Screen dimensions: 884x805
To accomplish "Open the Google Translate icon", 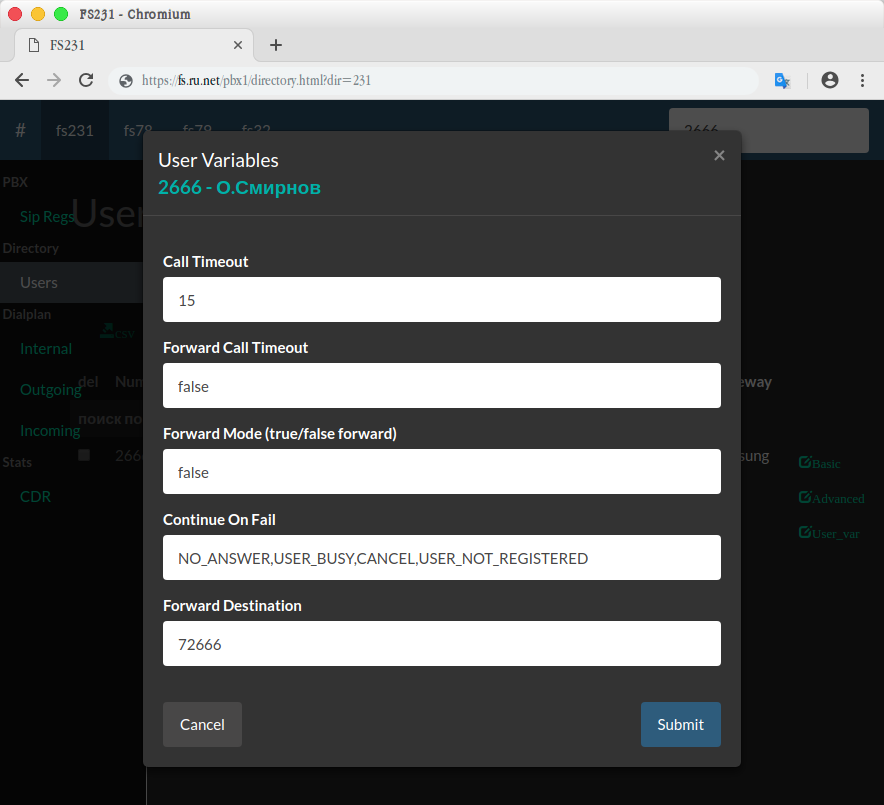I will point(782,81).
